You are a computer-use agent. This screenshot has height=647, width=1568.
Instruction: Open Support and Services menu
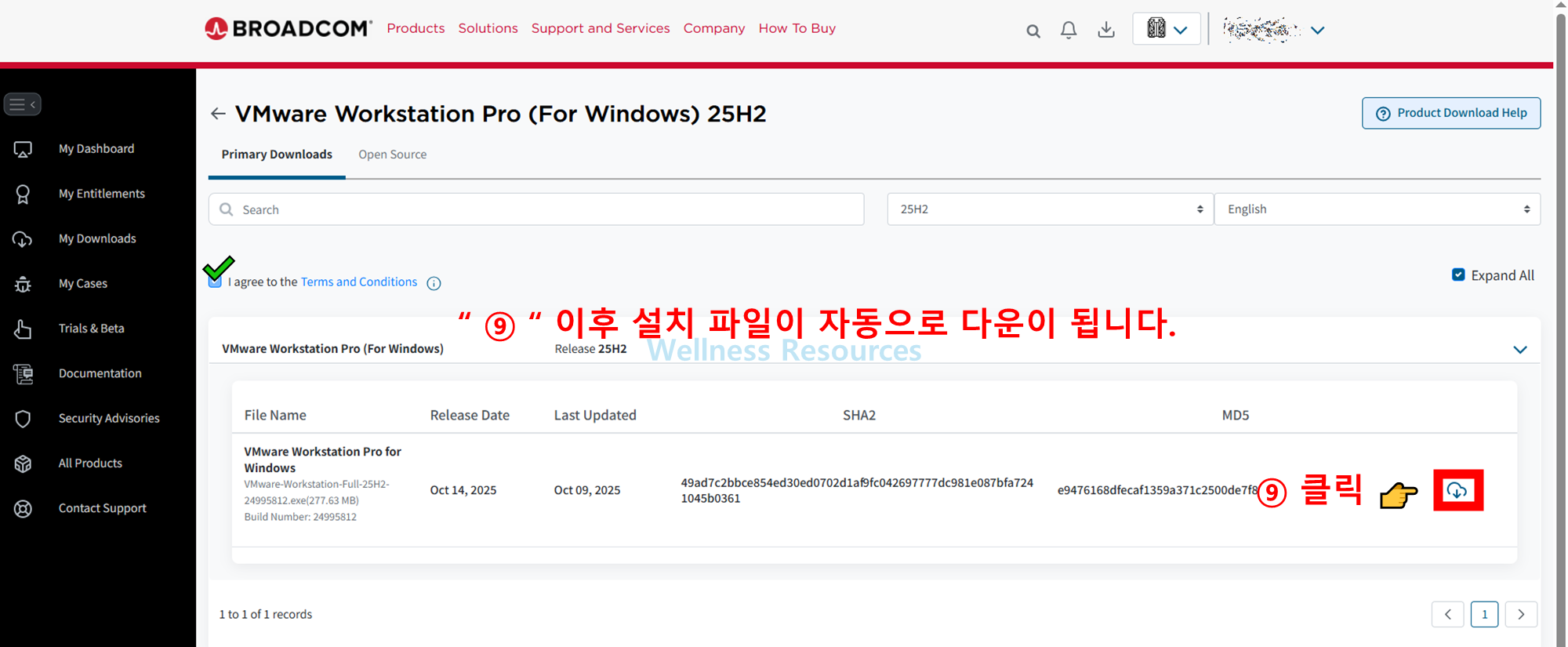601,28
